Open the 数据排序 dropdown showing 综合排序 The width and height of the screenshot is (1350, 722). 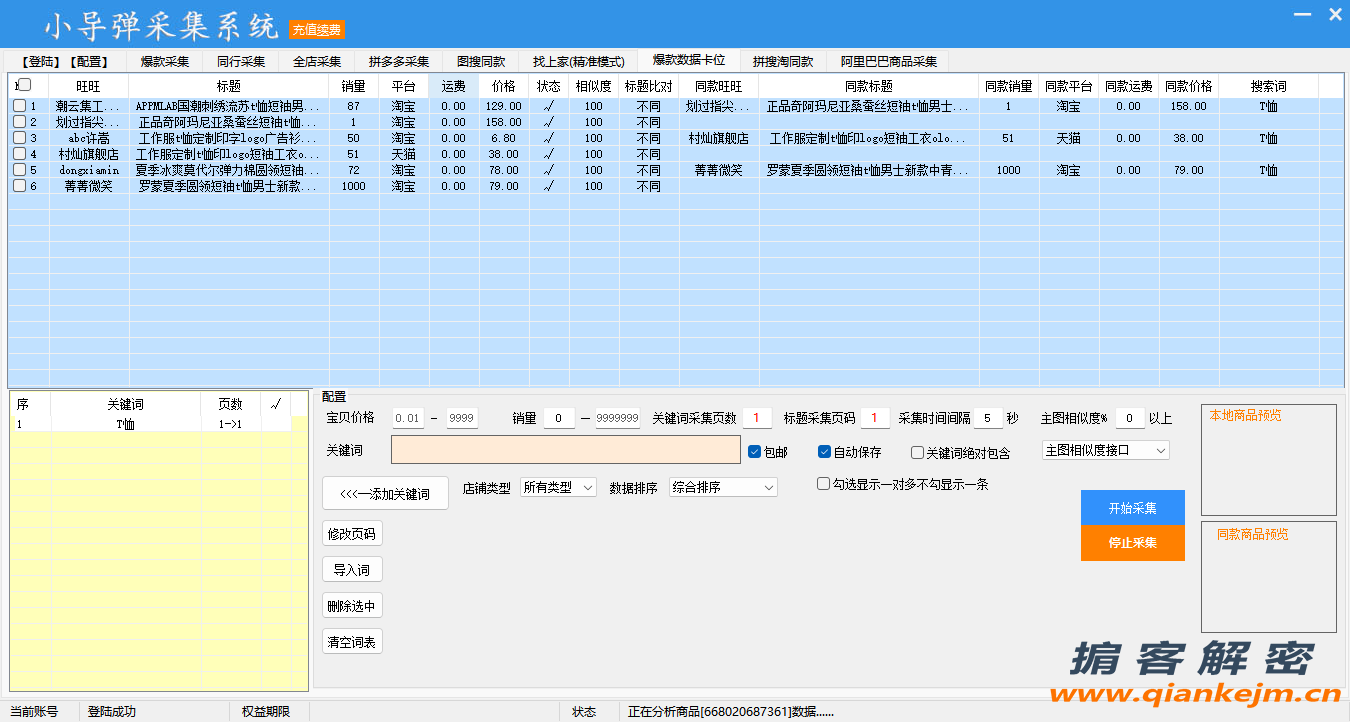tap(723, 487)
